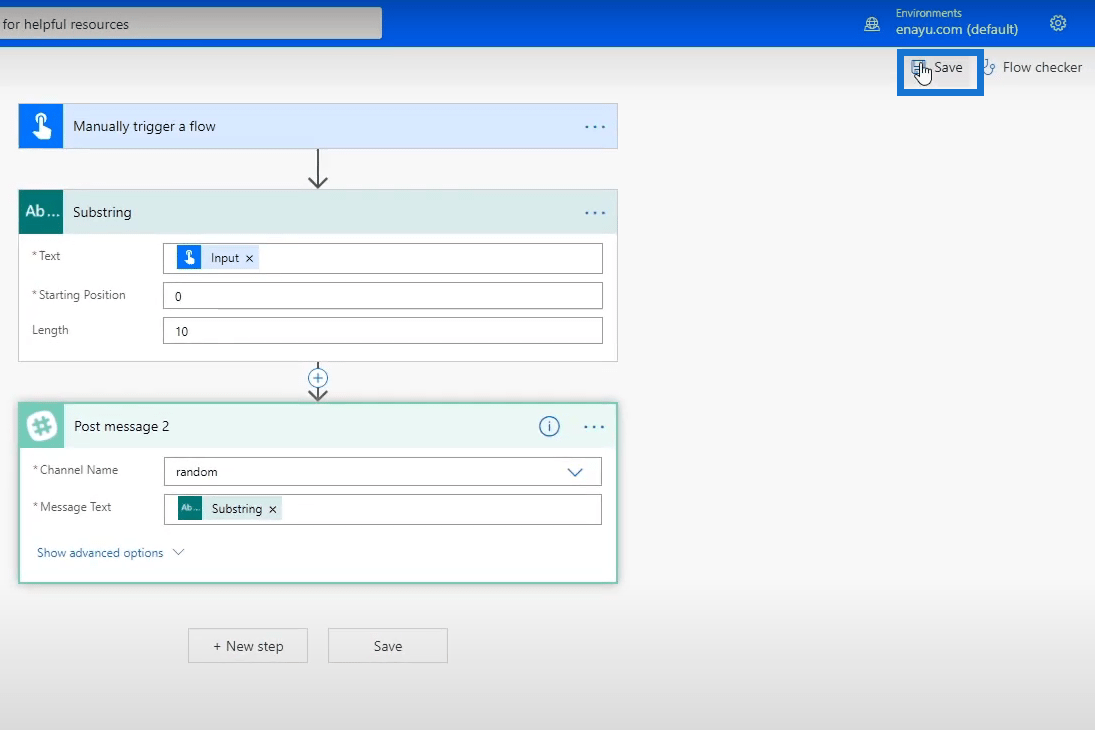This screenshot has height=730, width=1095.
Task: Click the search for helpful resources box
Action: click(x=191, y=24)
